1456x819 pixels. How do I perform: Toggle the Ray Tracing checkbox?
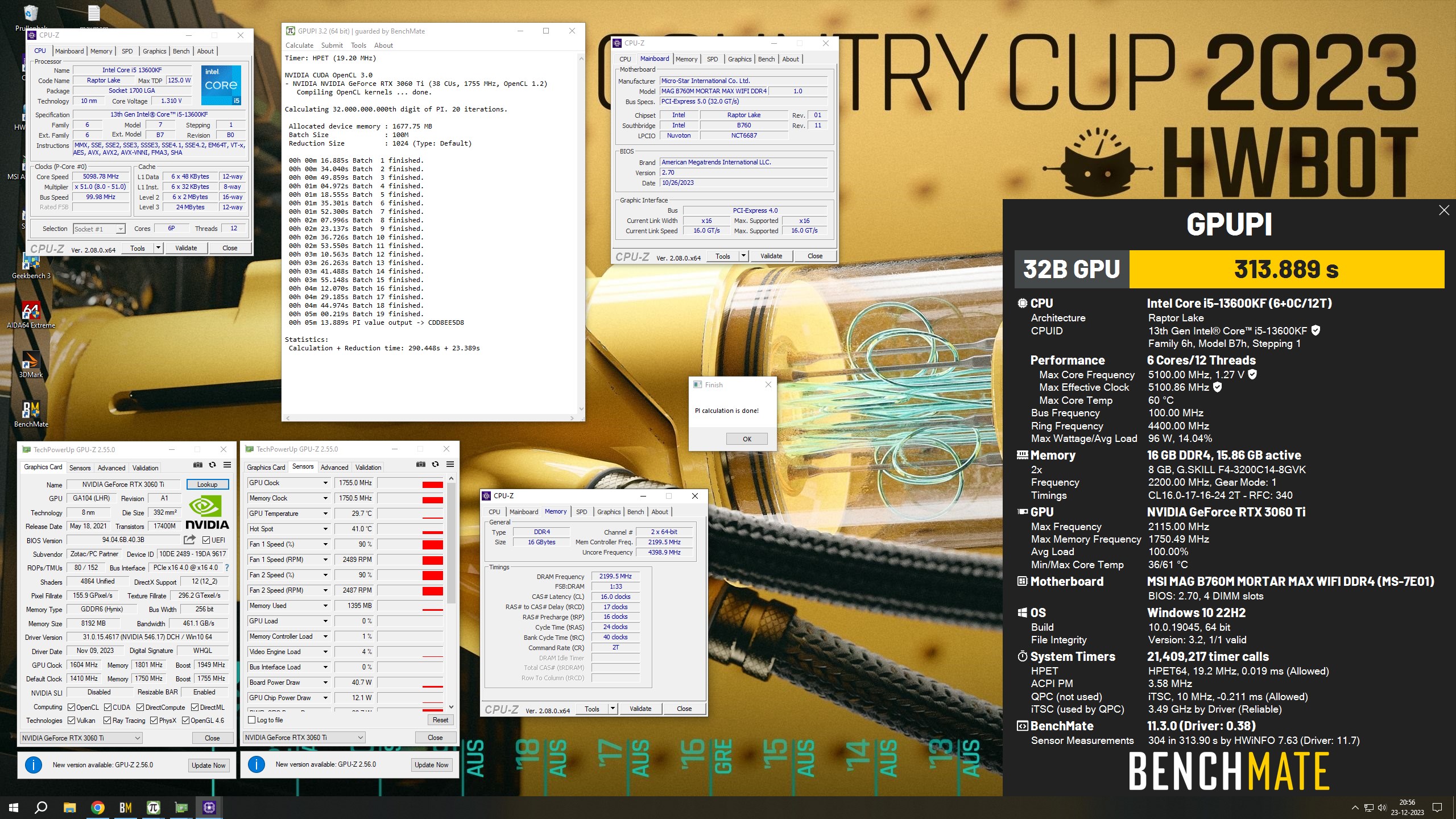(107, 721)
